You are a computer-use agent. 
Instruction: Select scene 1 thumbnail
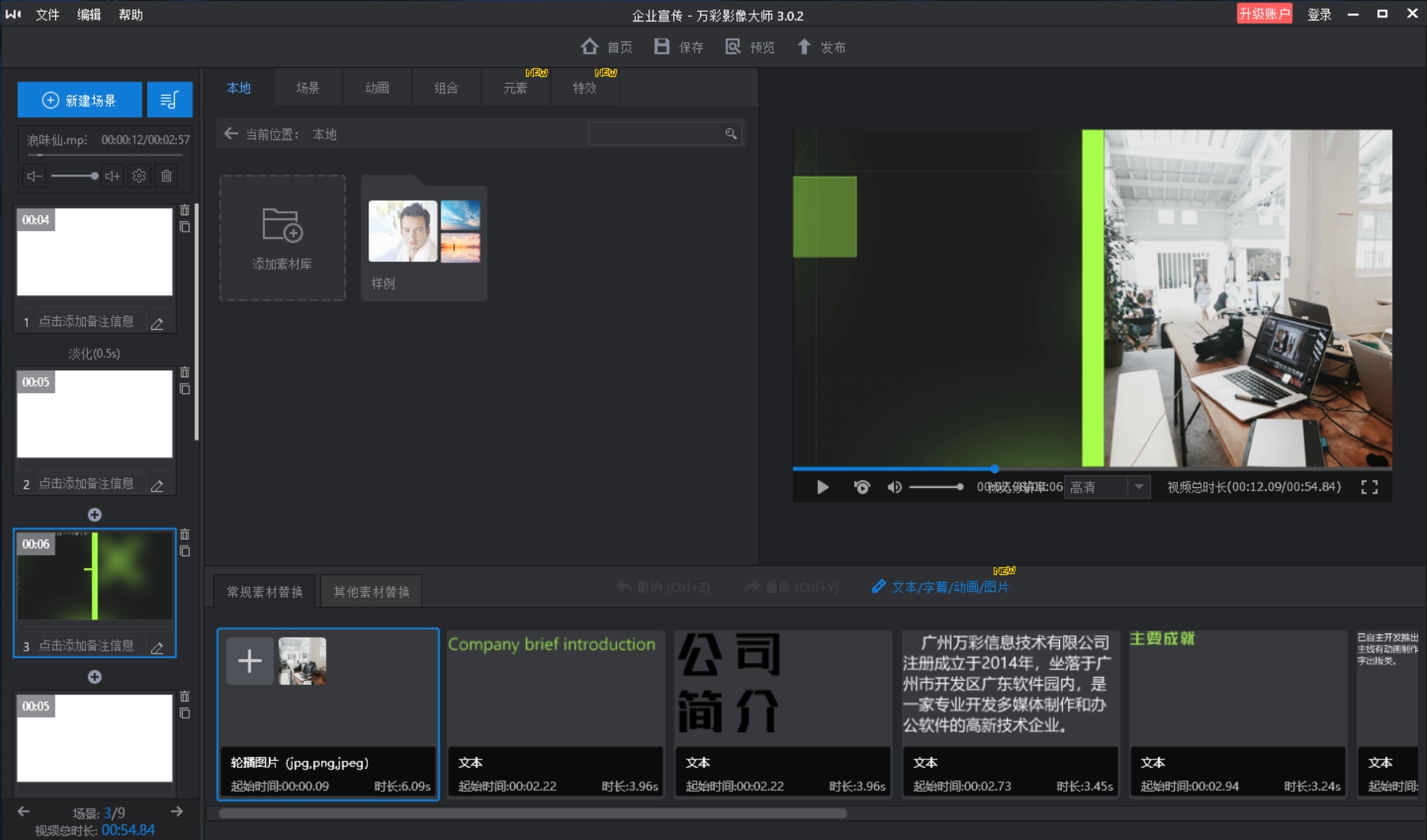coord(95,252)
